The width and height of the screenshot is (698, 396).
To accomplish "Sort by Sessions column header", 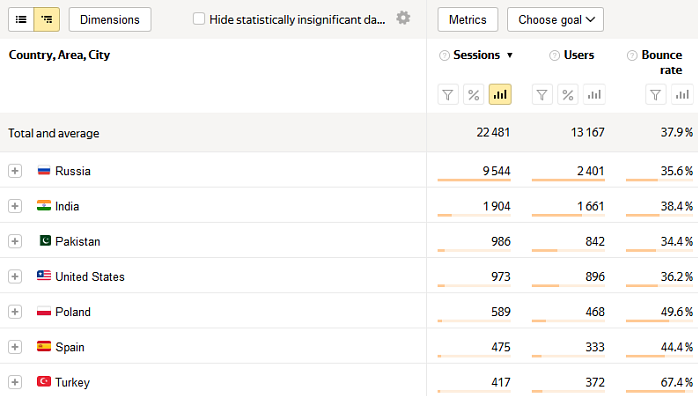I will click(x=477, y=55).
